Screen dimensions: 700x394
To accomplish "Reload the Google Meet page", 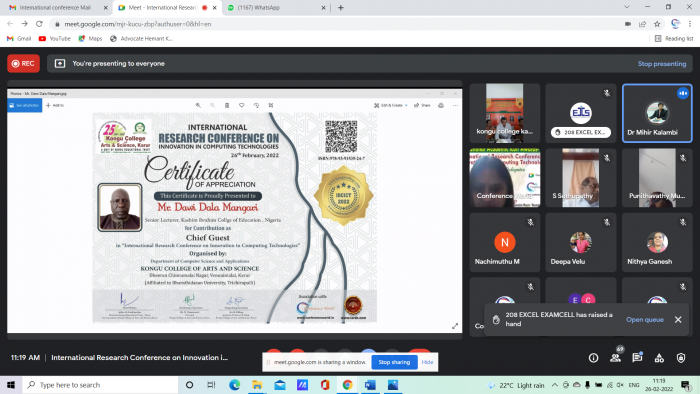I will (x=39, y=24).
